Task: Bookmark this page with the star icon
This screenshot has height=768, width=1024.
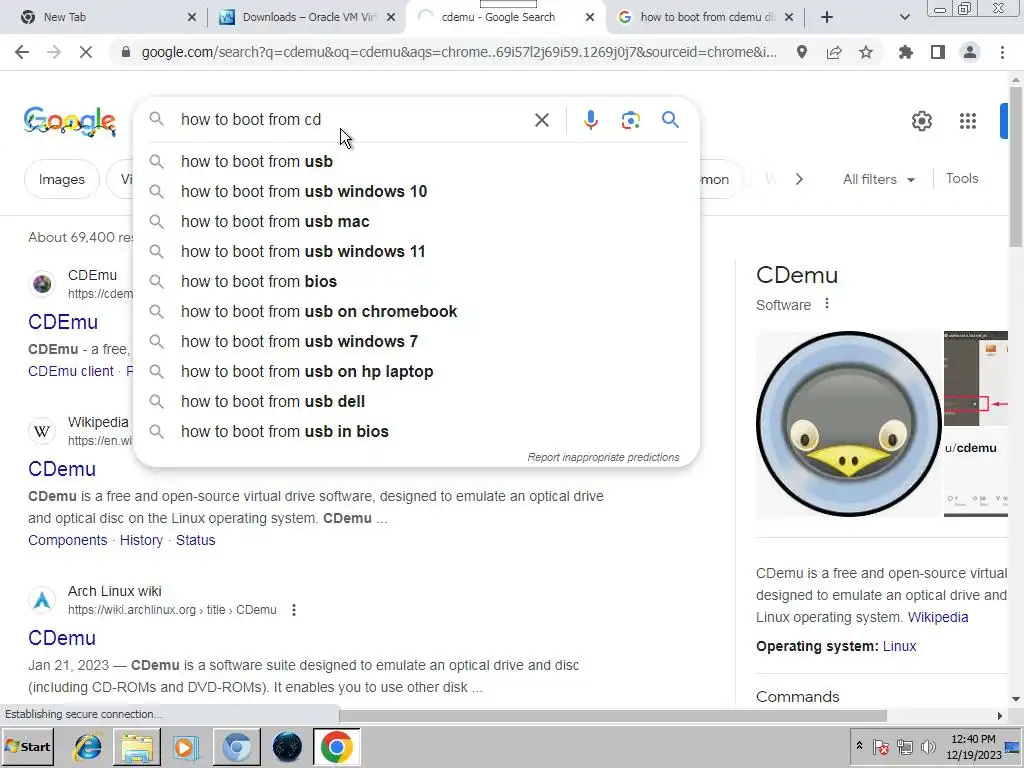Action: pyautogui.click(x=866, y=52)
